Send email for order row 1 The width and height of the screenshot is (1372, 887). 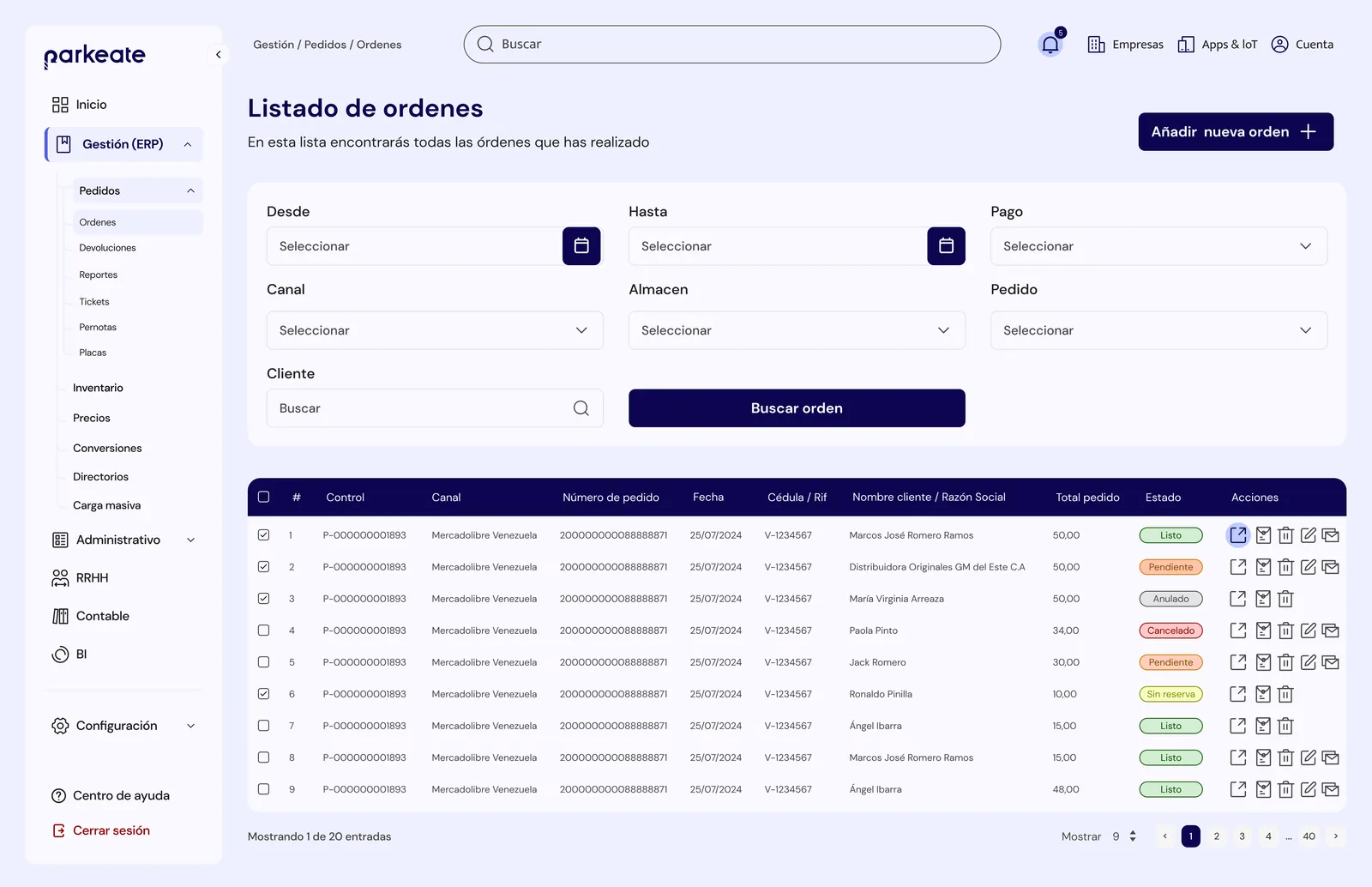pyautogui.click(x=1331, y=535)
